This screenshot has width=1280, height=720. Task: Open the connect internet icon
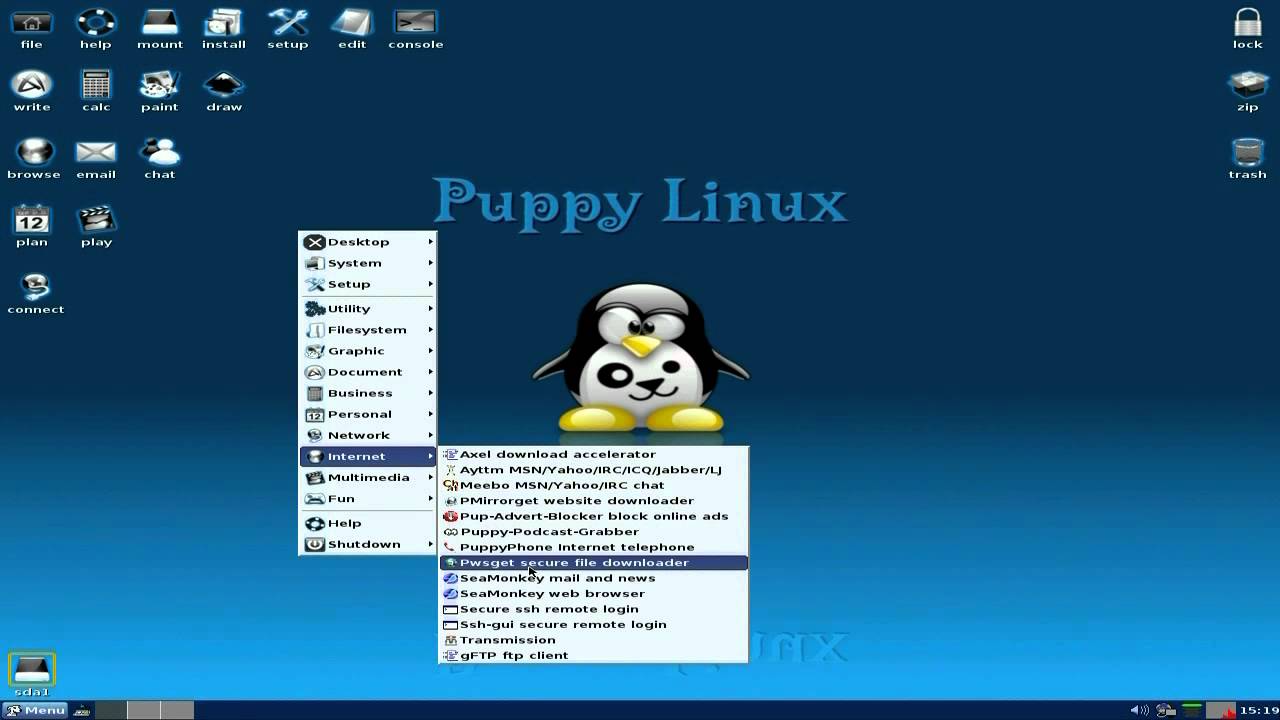coord(36,293)
